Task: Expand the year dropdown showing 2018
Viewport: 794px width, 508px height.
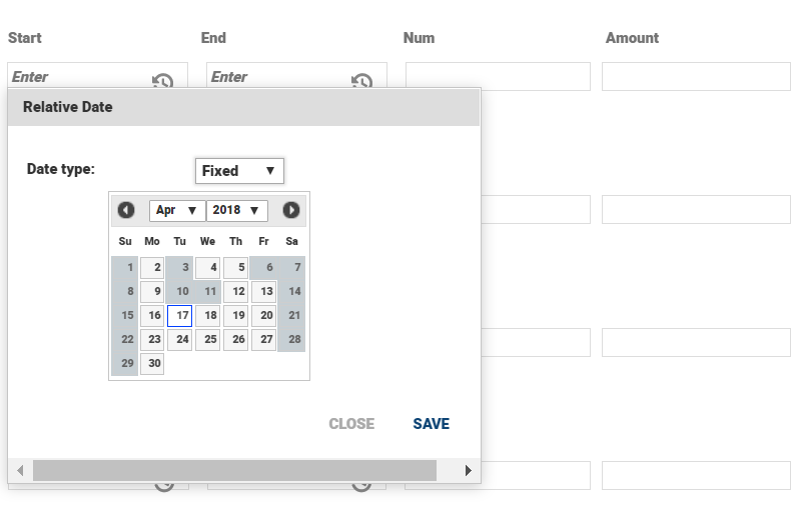Action: tap(237, 210)
